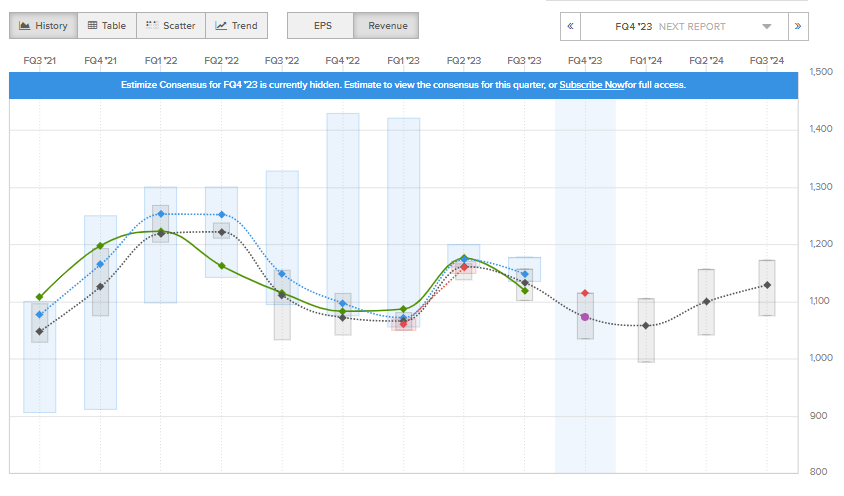Toggle the EPS metric button

[x=321, y=26]
